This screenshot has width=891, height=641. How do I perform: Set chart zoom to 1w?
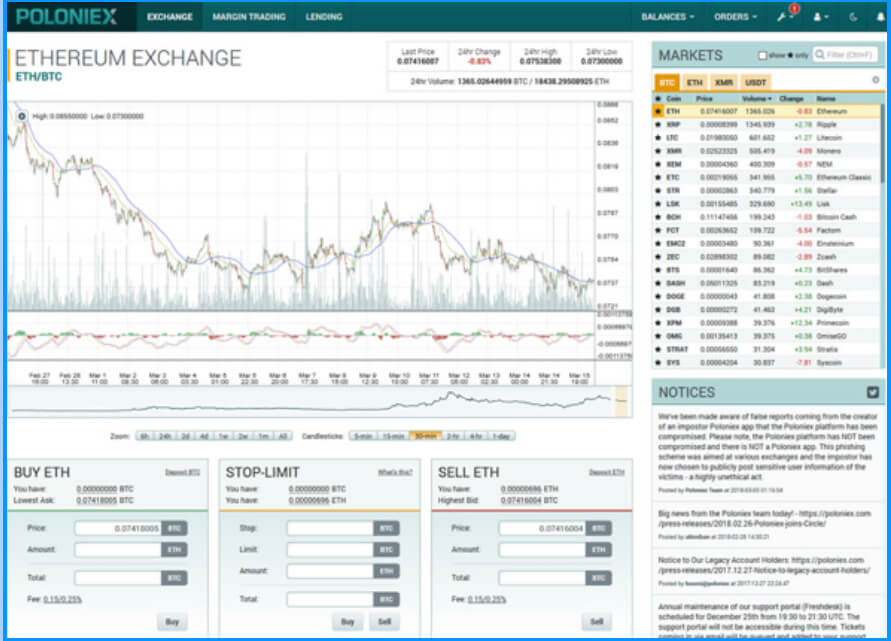pyautogui.click(x=223, y=436)
